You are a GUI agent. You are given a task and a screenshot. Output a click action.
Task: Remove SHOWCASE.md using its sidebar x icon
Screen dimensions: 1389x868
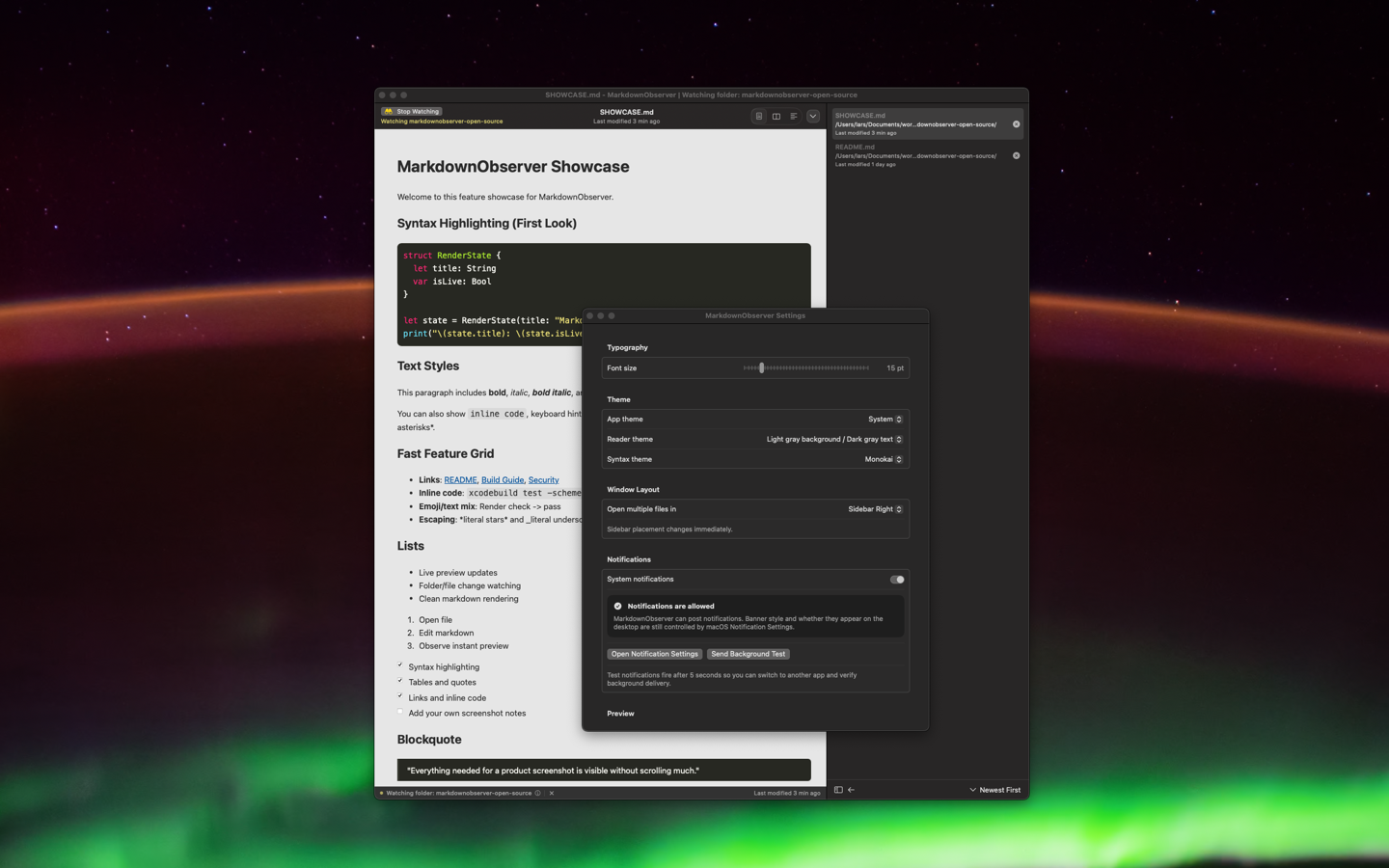(x=1015, y=123)
